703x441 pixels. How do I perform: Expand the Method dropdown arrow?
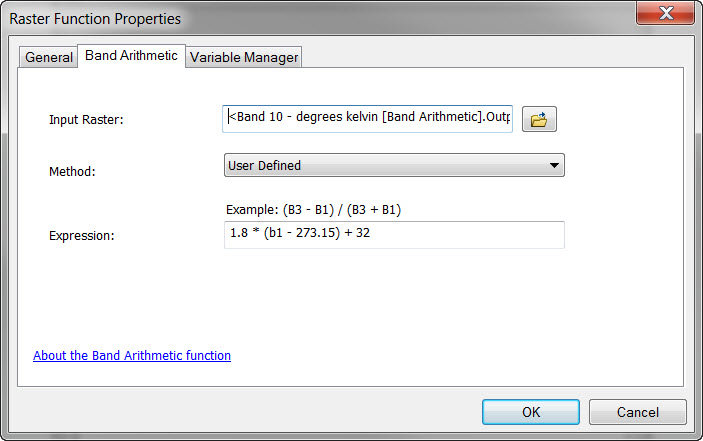[554, 166]
